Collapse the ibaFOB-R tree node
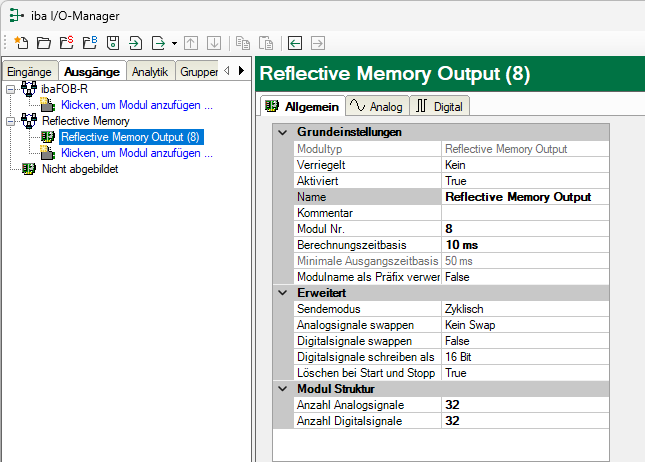This screenshot has width=645, height=462. coord(10,89)
